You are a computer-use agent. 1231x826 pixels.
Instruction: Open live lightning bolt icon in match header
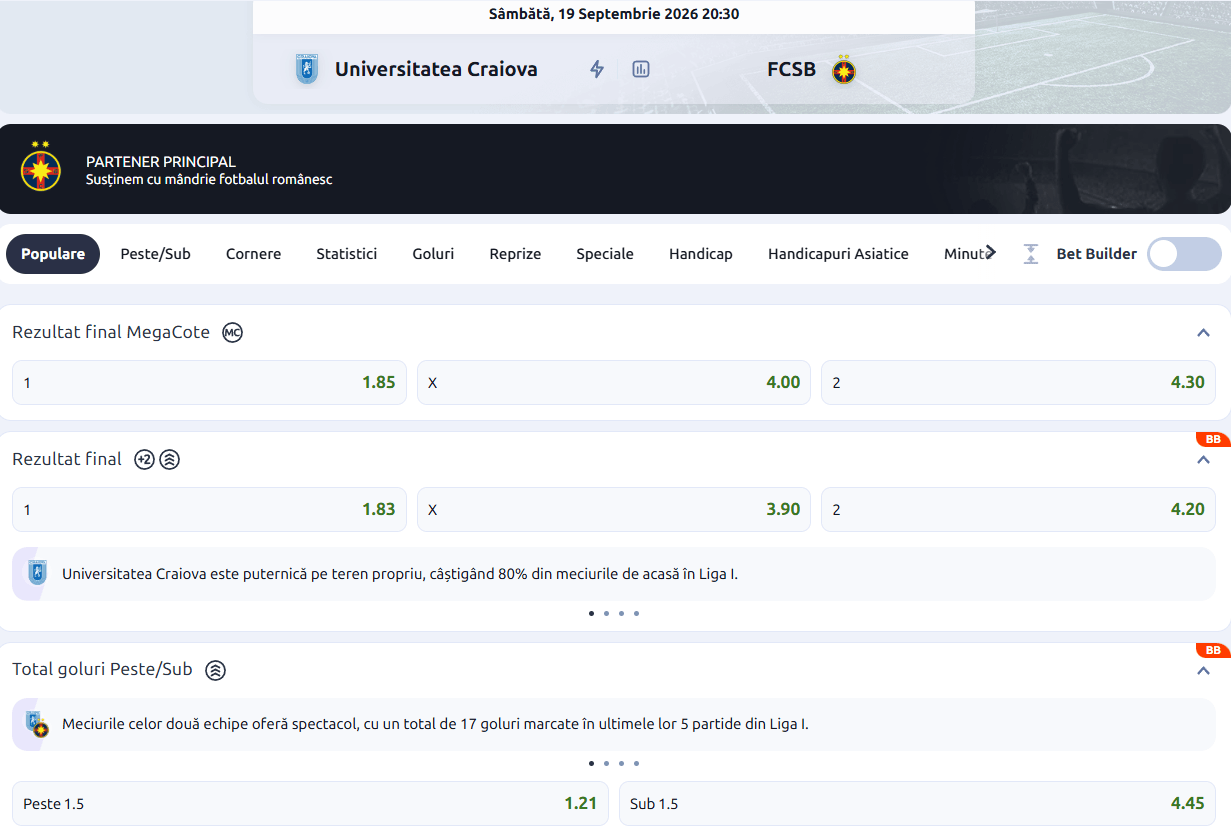[597, 69]
